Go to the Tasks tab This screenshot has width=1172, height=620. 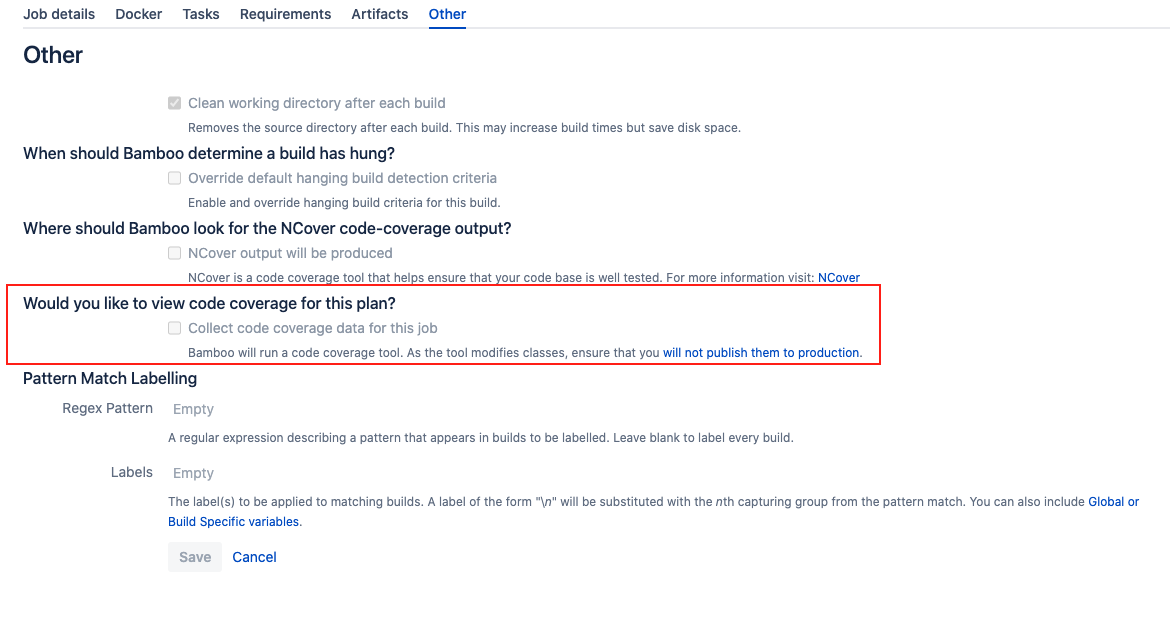(x=201, y=14)
